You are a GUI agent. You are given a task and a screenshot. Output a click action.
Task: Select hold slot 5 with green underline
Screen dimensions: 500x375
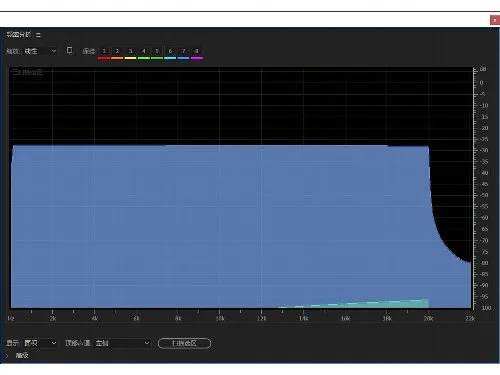click(x=157, y=51)
